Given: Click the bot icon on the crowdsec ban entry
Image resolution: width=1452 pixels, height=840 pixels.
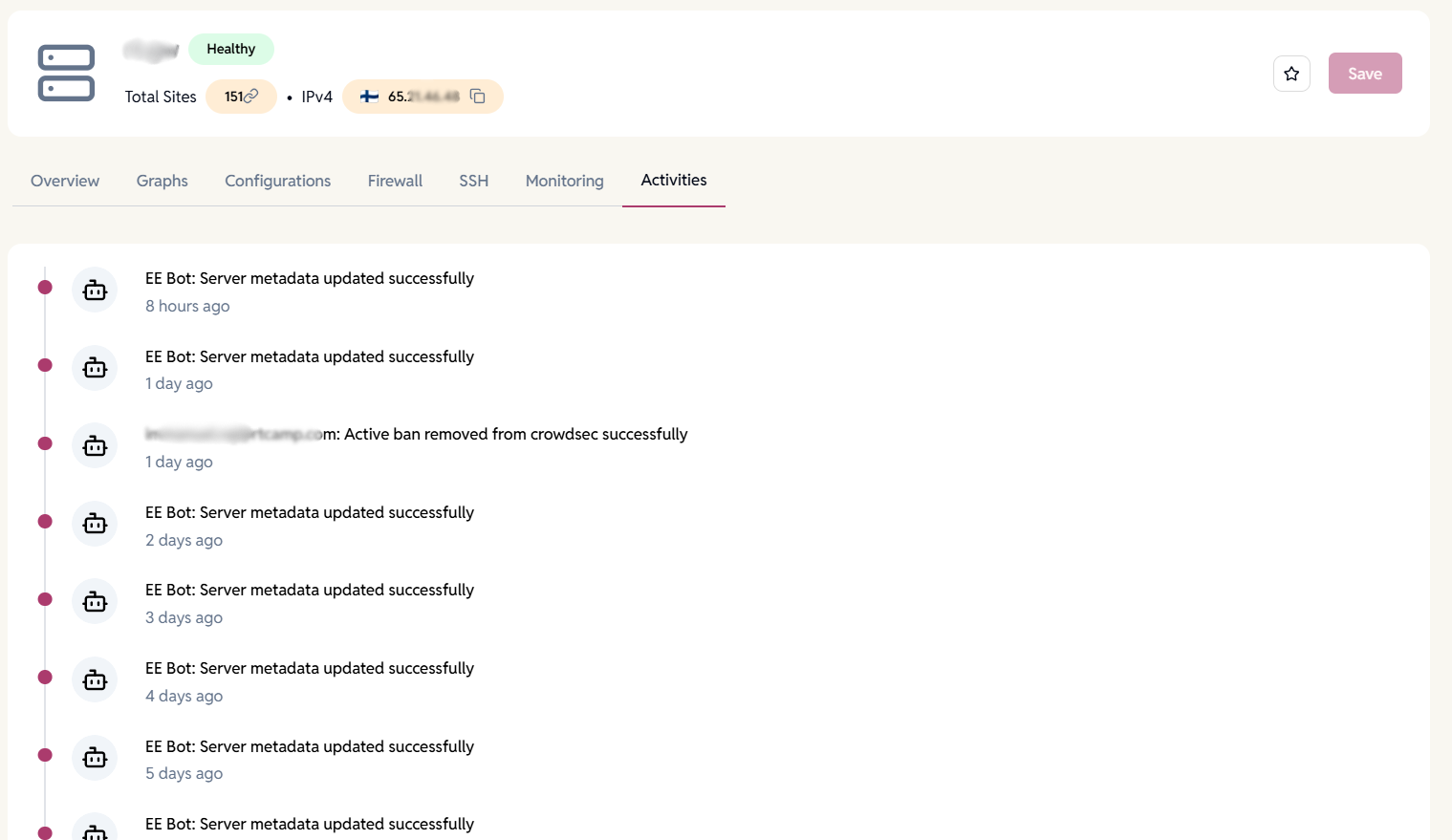Looking at the screenshot, I should tap(95, 444).
